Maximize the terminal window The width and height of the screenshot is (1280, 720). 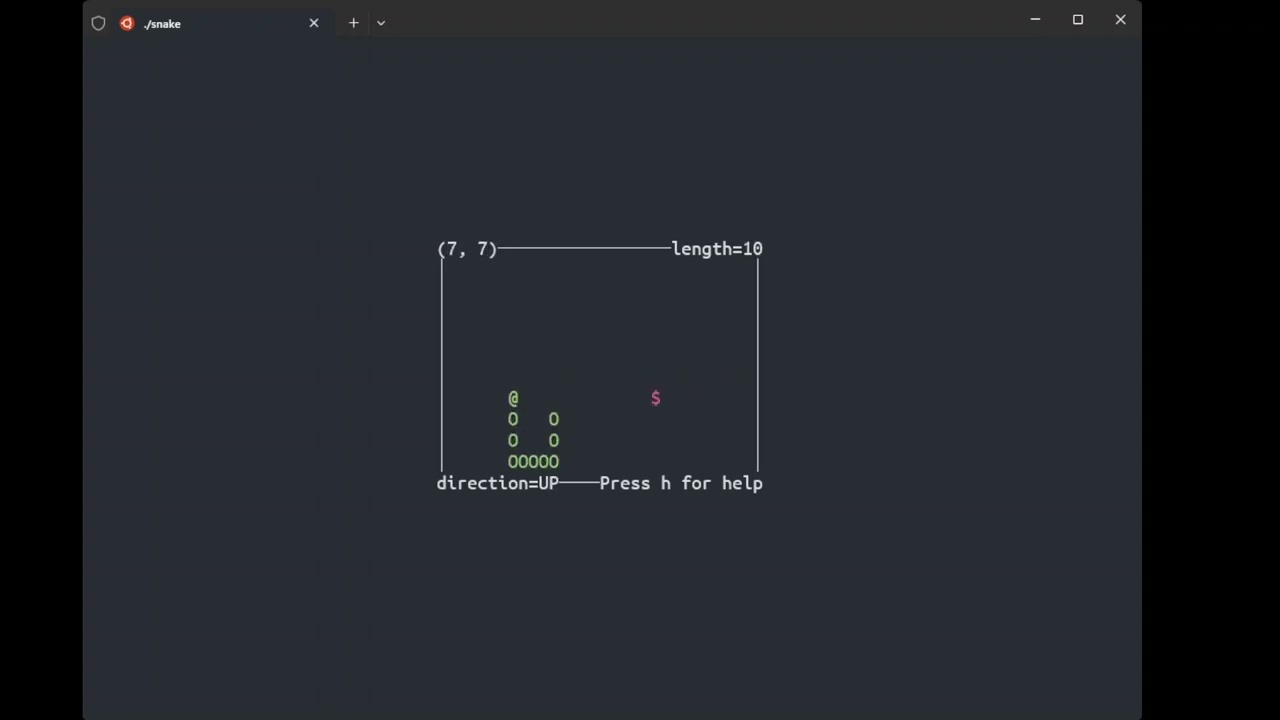click(x=1078, y=20)
